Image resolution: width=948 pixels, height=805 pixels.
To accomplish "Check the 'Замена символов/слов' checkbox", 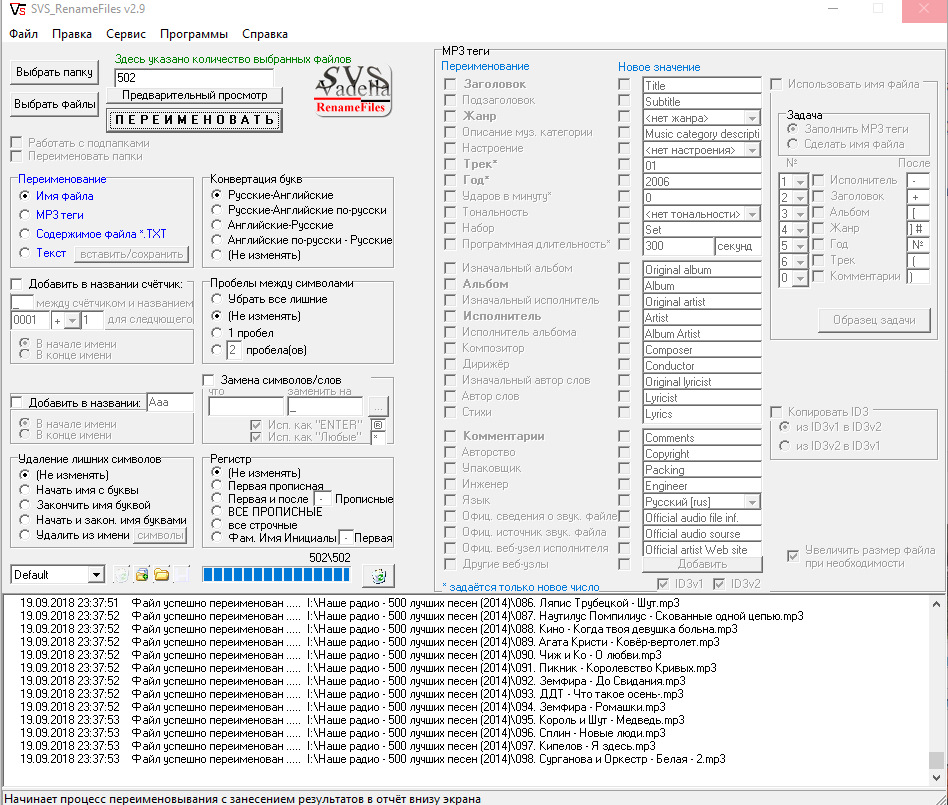I will click(x=209, y=380).
